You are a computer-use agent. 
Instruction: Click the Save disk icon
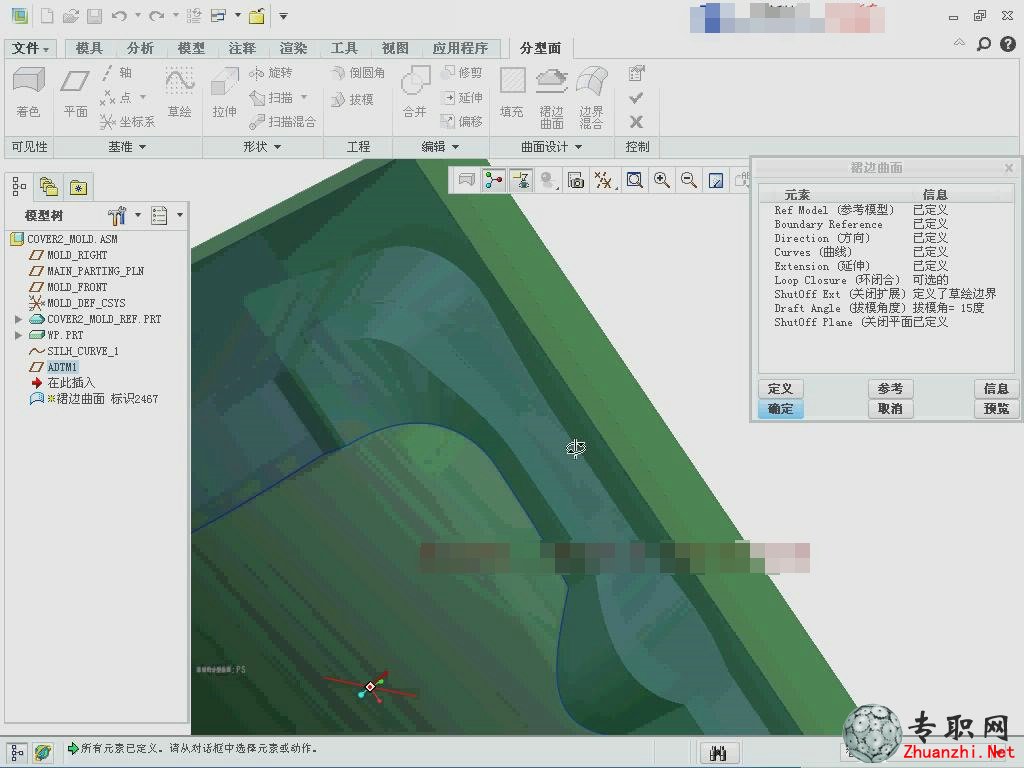95,16
